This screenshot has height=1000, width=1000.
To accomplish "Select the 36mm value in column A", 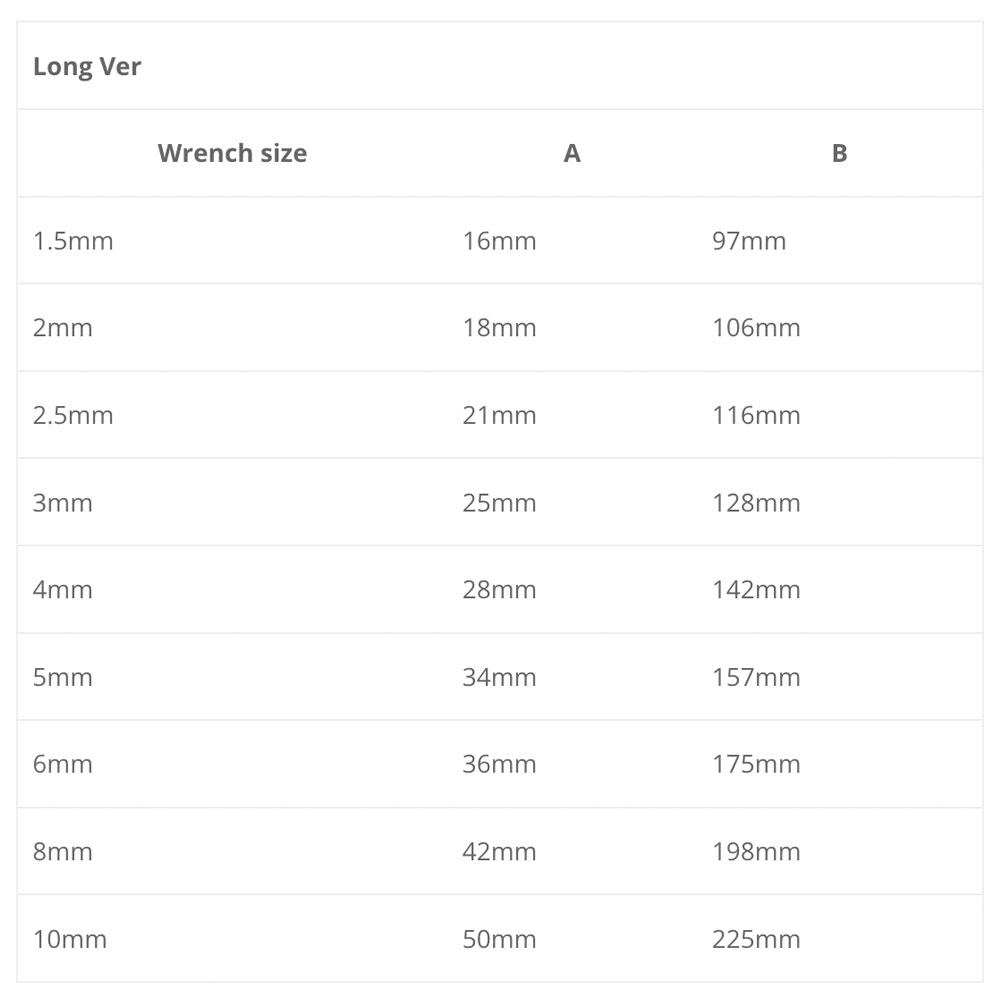I will [x=499, y=765].
